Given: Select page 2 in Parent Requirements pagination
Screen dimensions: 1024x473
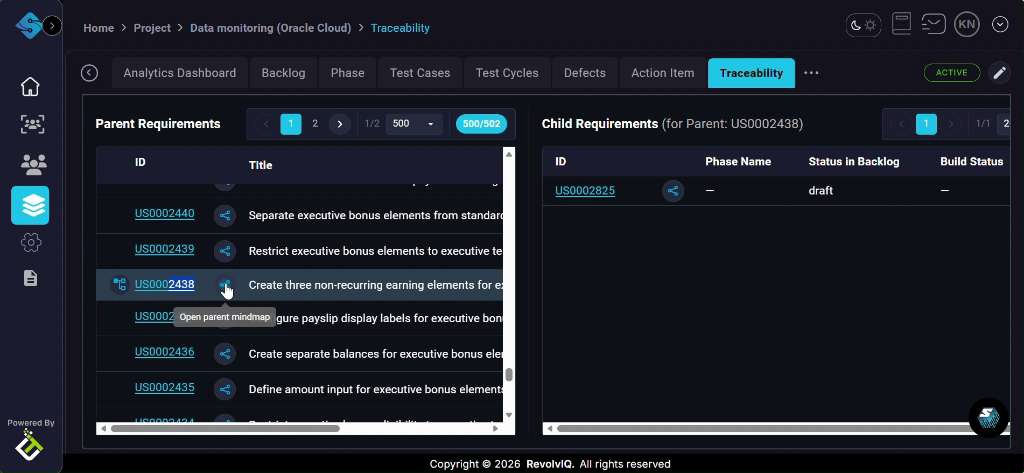Looking at the screenshot, I should [315, 123].
